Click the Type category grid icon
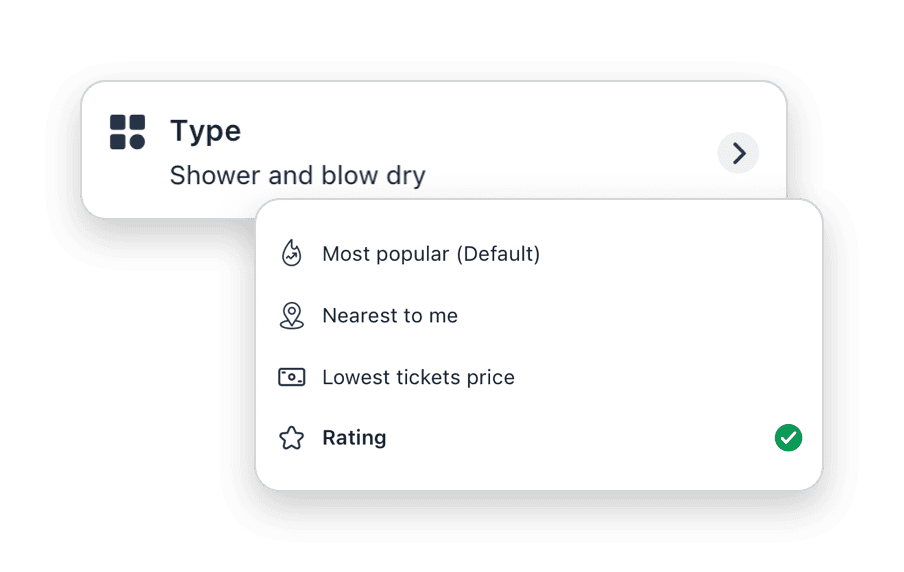Viewport: 904px width, 572px height. tap(127, 132)
